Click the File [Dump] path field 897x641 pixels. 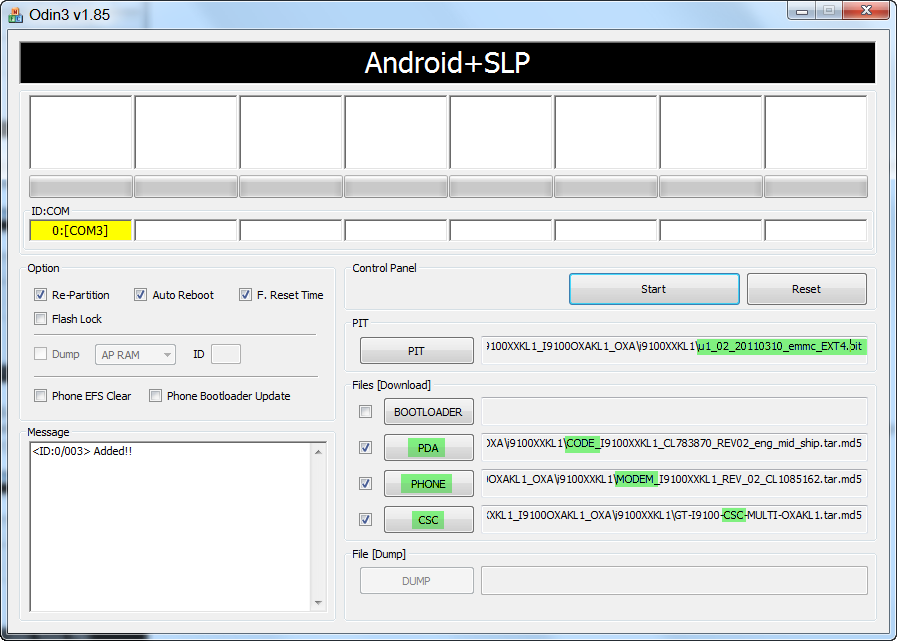pyautogui.click(x=674, y=581)
